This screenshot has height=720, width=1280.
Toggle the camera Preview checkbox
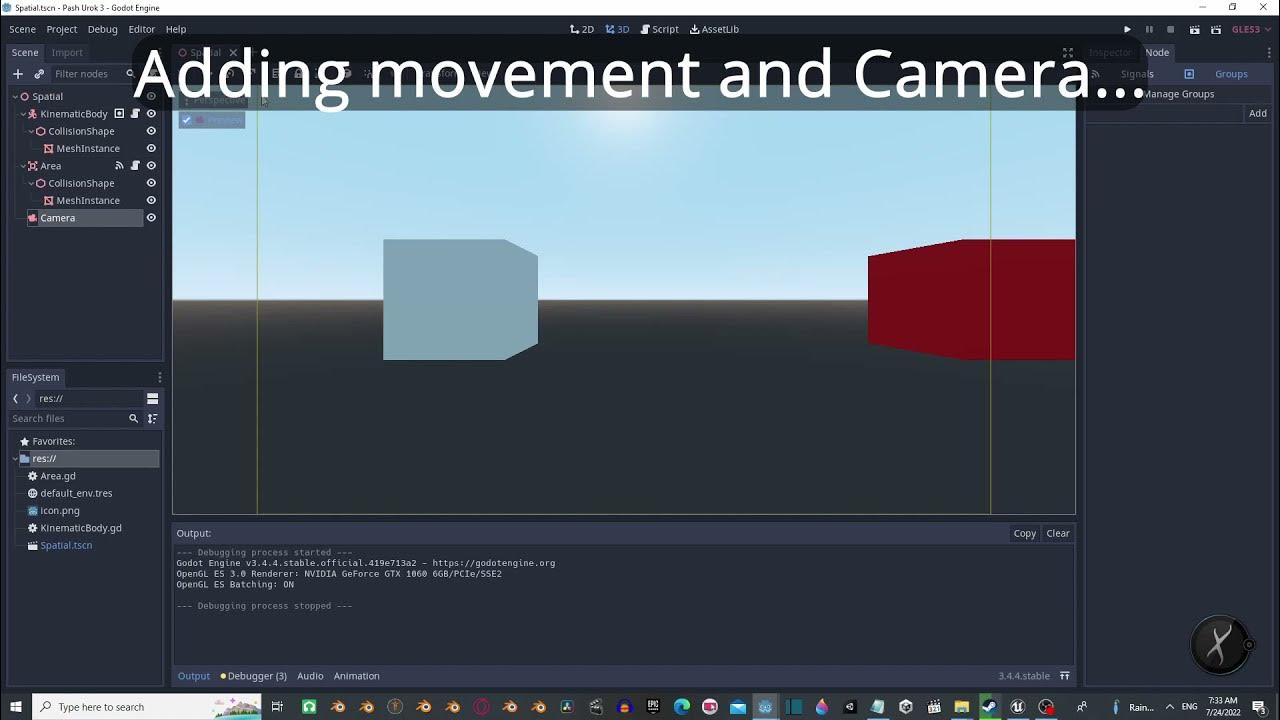click(186, 120)
